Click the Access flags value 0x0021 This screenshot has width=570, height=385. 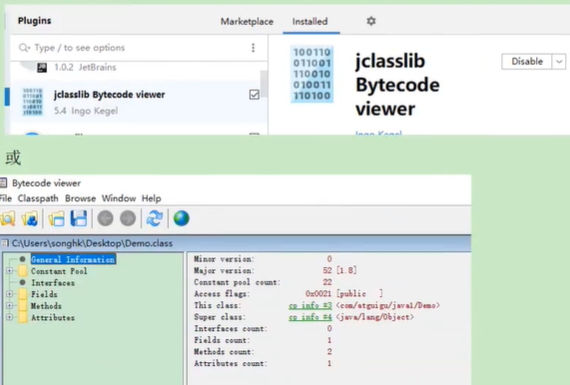(318, 294)
